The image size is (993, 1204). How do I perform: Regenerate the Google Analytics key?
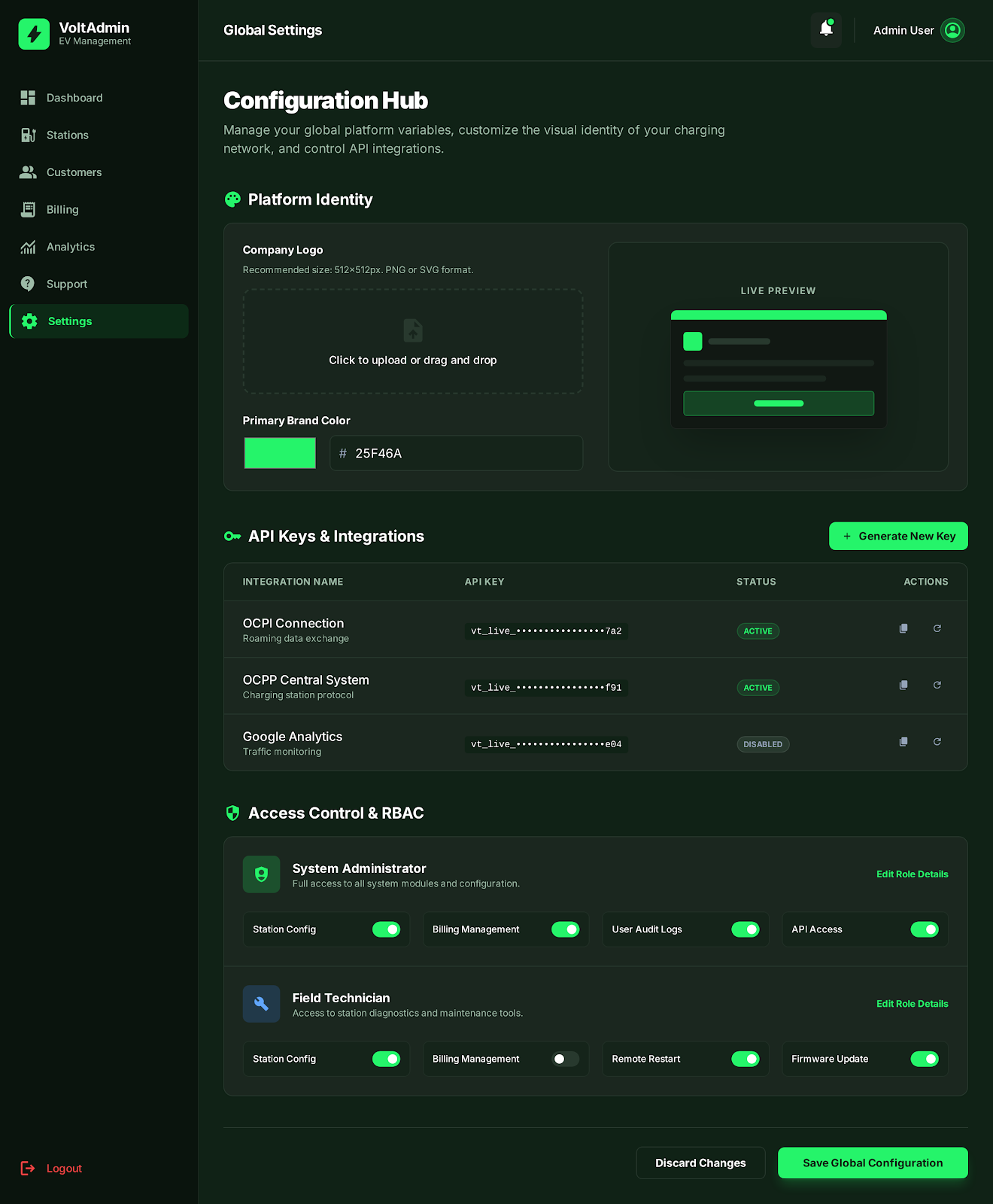[937, 742]
